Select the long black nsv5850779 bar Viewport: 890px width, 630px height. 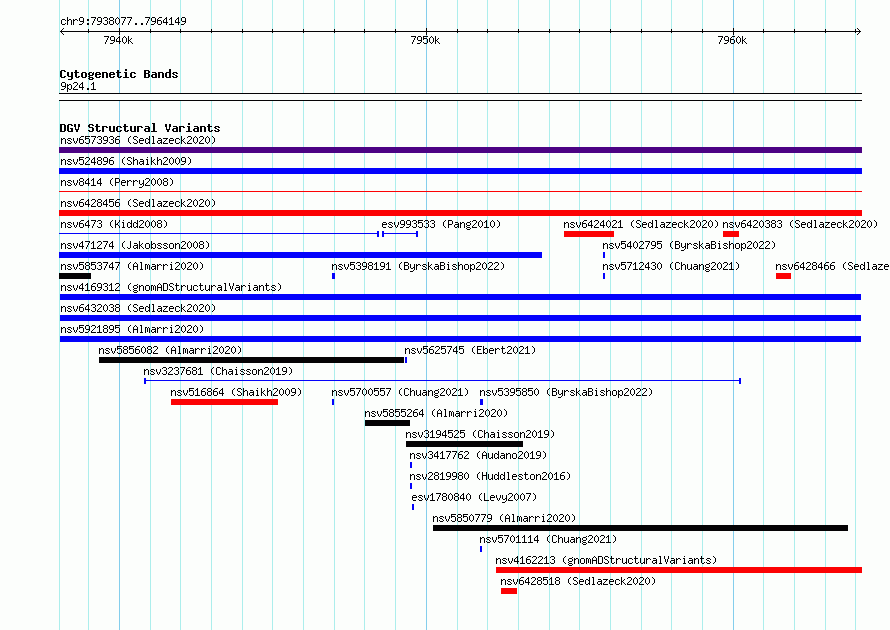click(640, 528)
